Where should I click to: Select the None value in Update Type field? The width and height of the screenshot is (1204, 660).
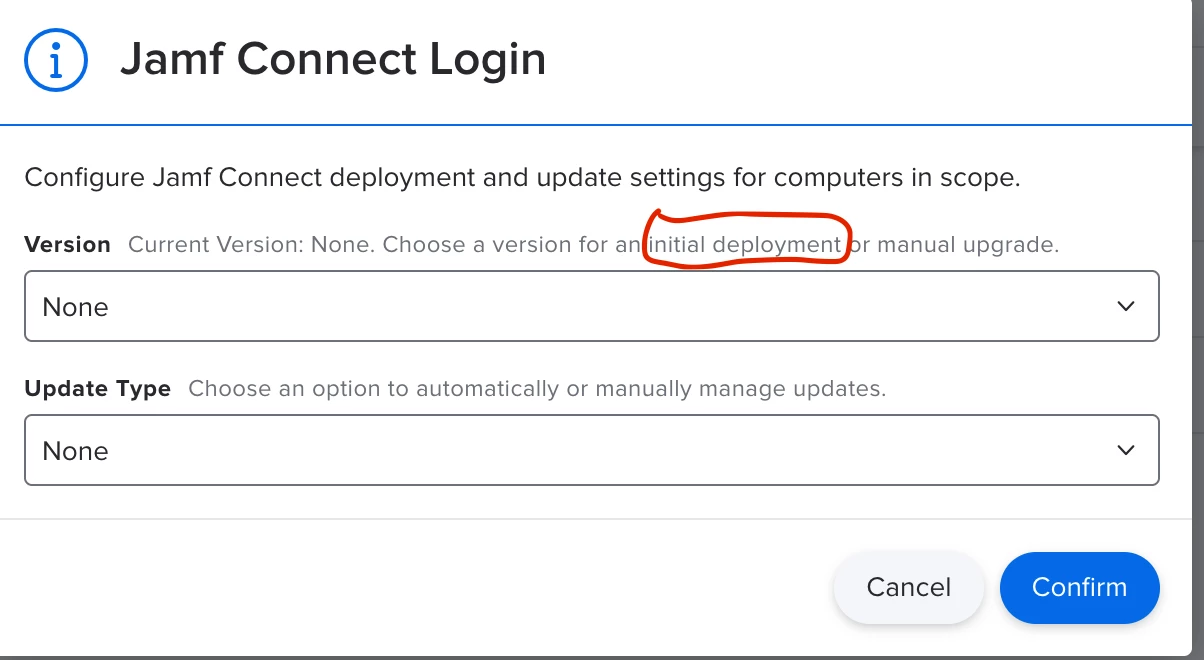(x=75, y=451)
